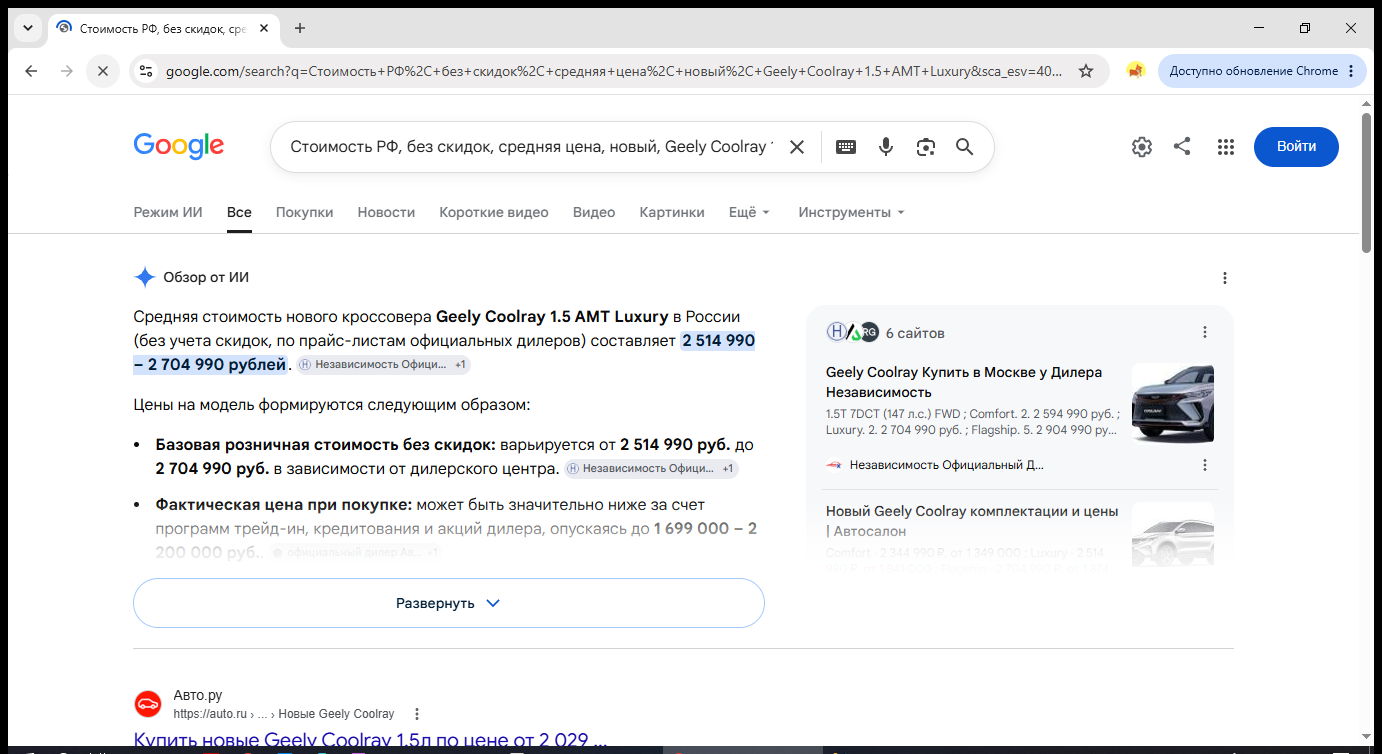
Task: Close the current Google search tab
Action: (x=264, y=28)
